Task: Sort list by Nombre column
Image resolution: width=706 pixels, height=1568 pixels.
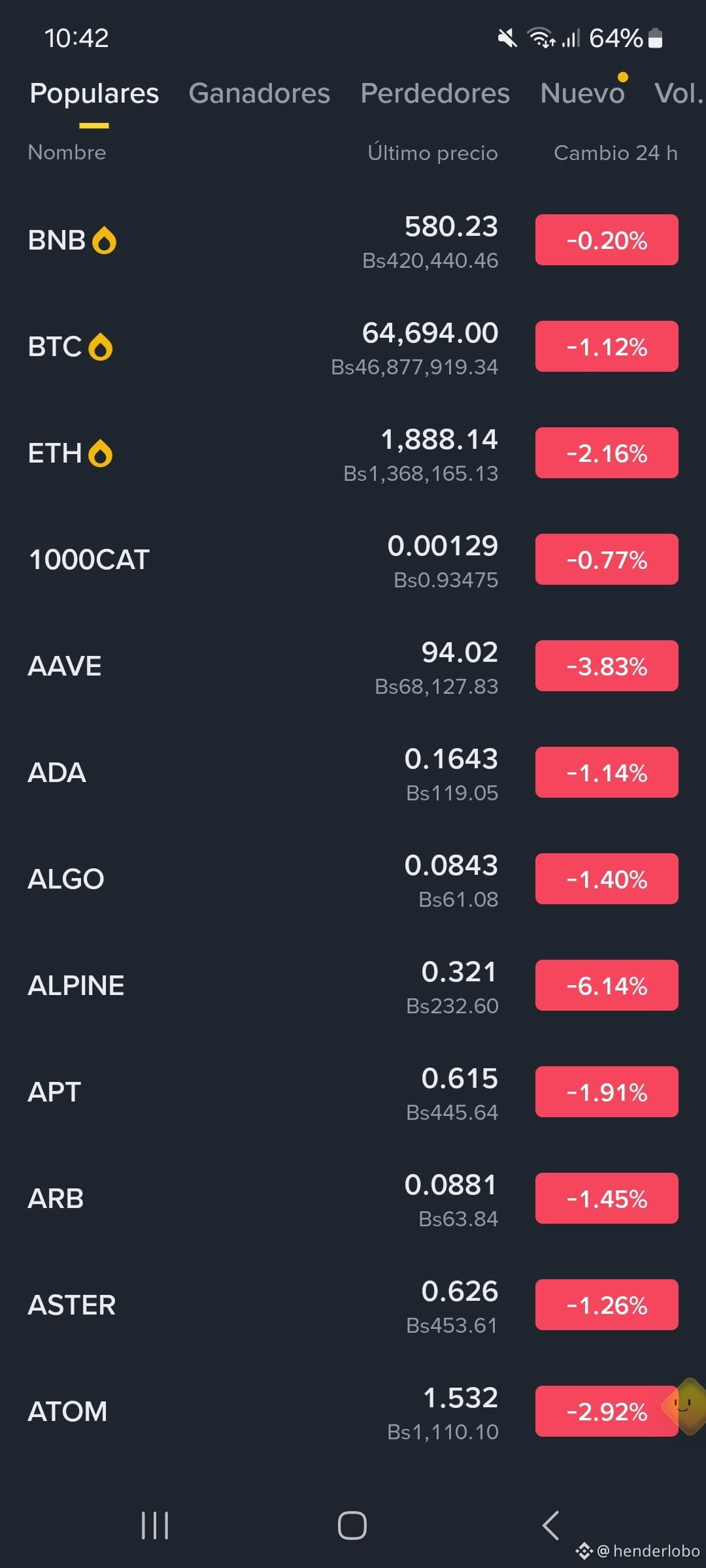Action: 67,152
